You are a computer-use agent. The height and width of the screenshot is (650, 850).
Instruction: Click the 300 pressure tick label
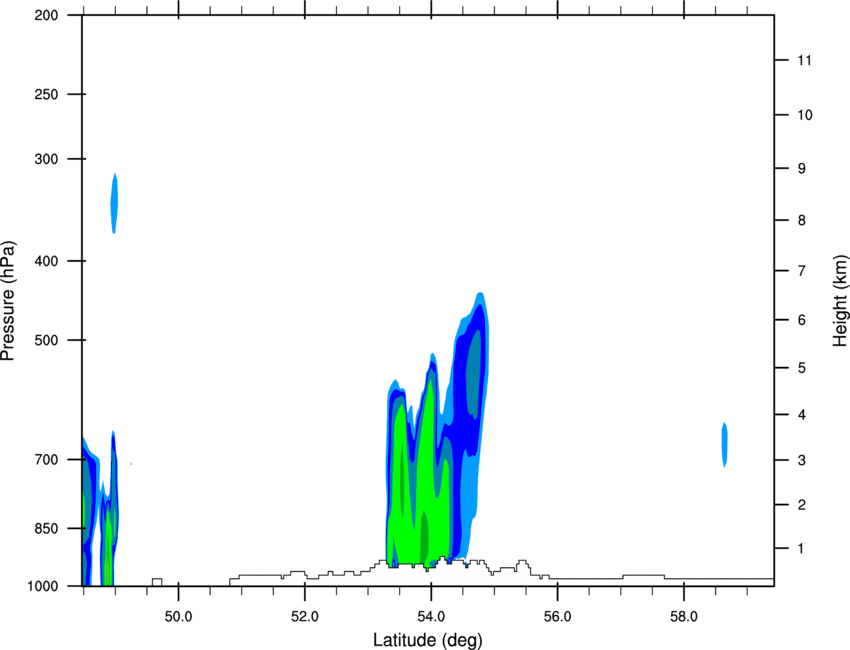(x=46, y=159)
